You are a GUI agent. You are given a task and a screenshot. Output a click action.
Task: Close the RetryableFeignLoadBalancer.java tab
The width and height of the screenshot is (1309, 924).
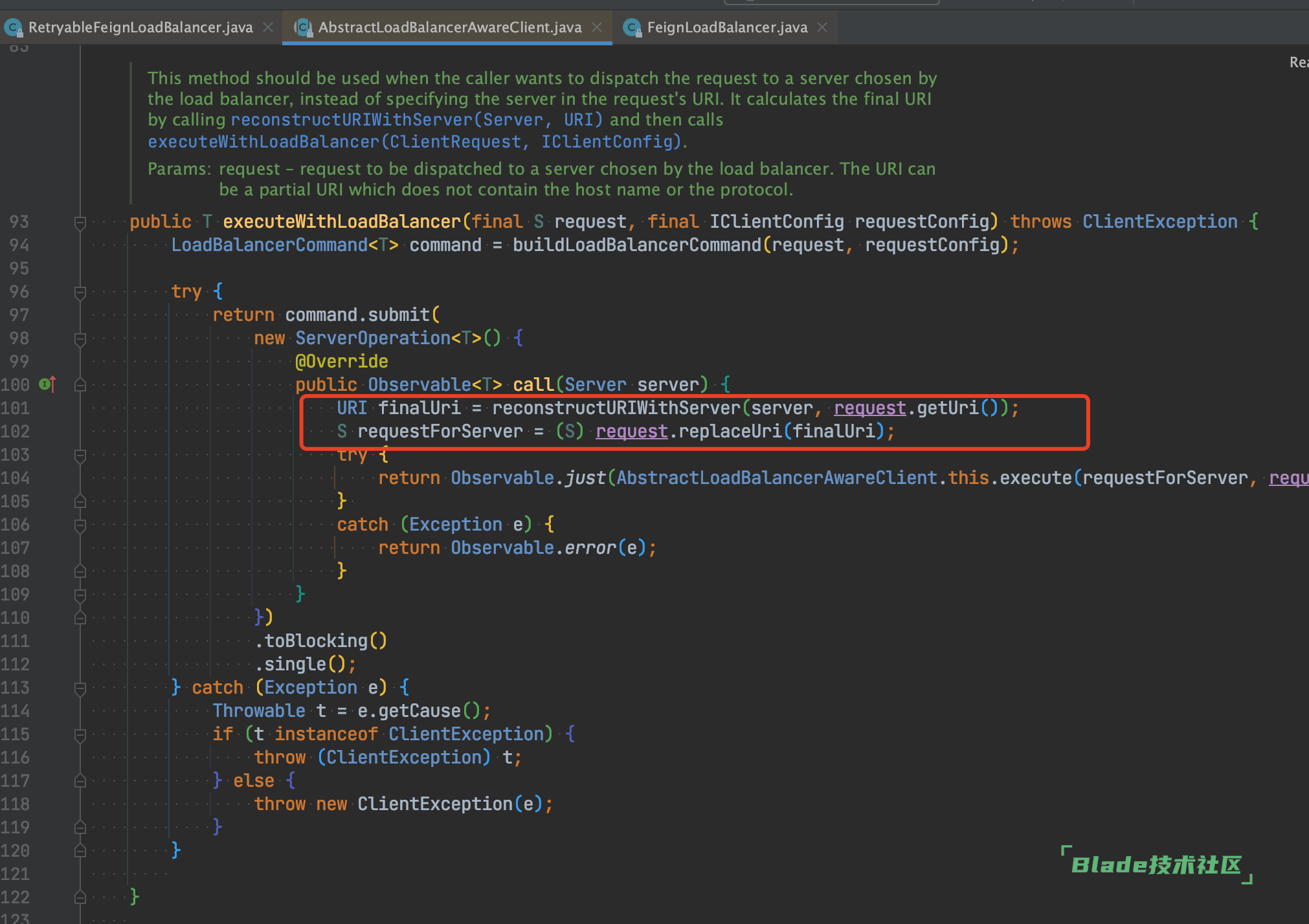(x=268, y=27)
